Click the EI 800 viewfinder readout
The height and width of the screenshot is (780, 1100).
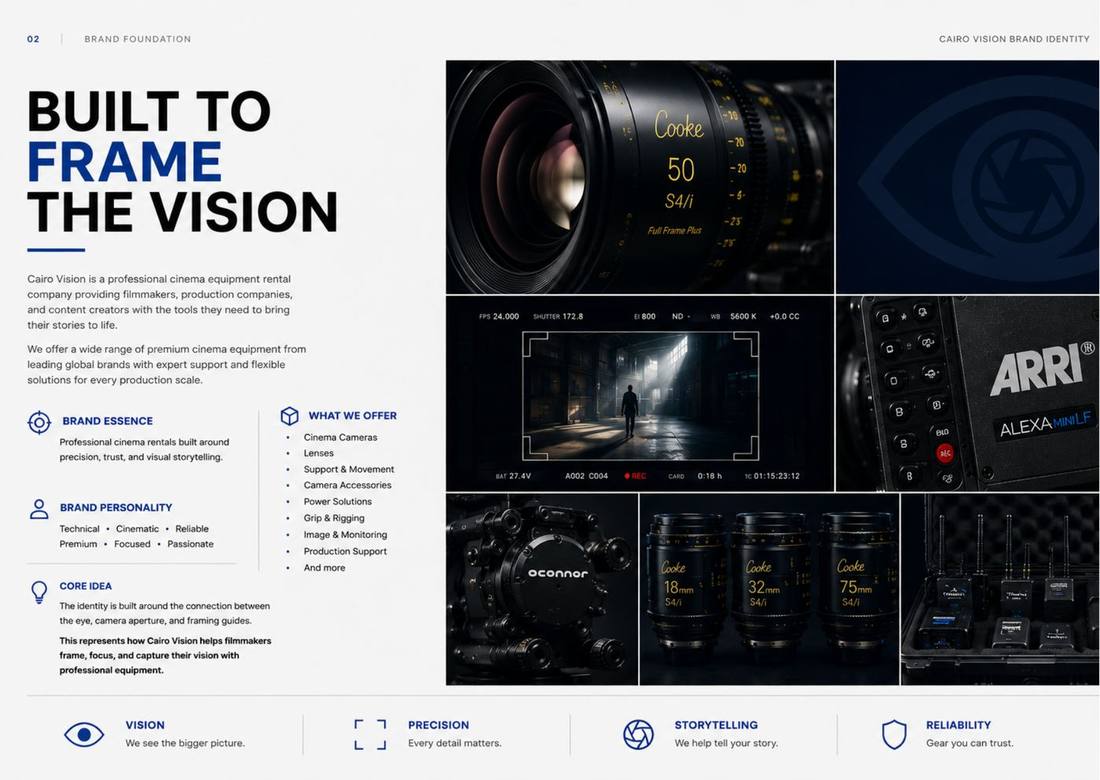[645, 316]
